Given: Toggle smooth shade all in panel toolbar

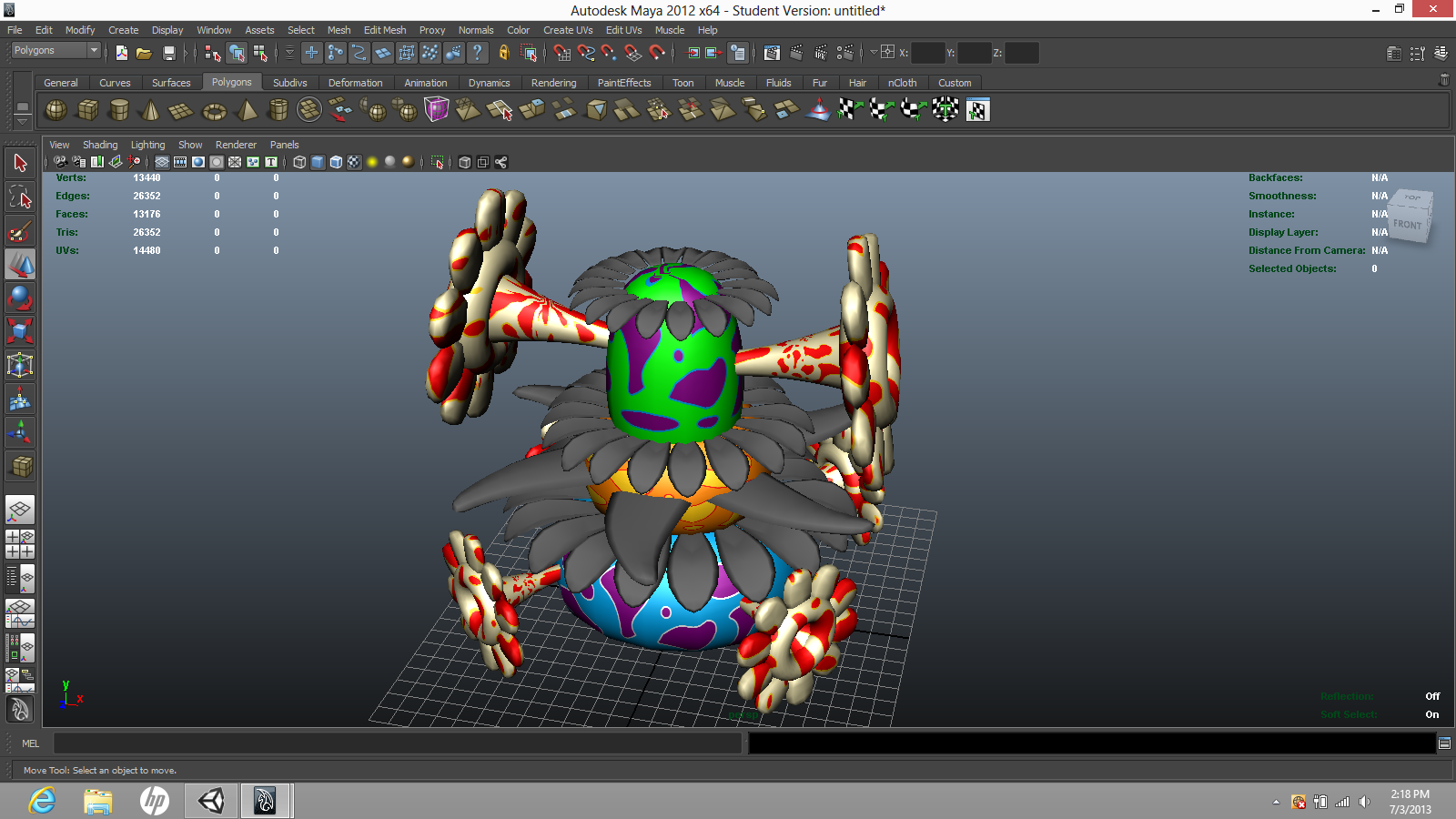Looking at the screenshot, I should [318, 162].
